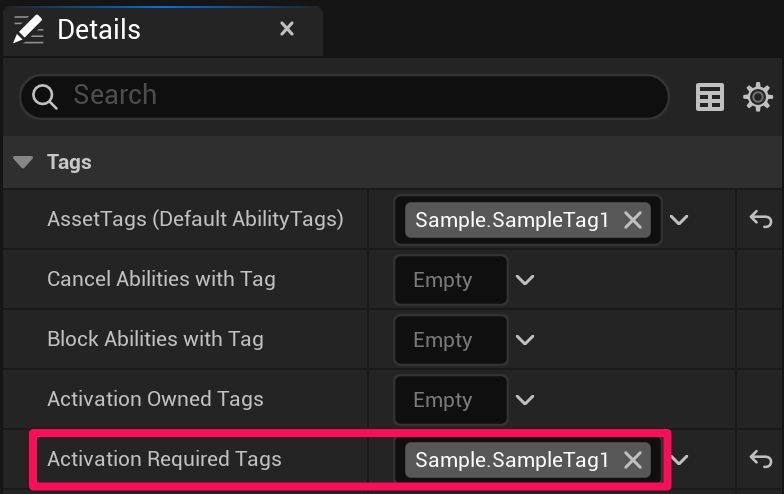Select the Details tab
Screen dimensions: 784x494
(99, 30)
